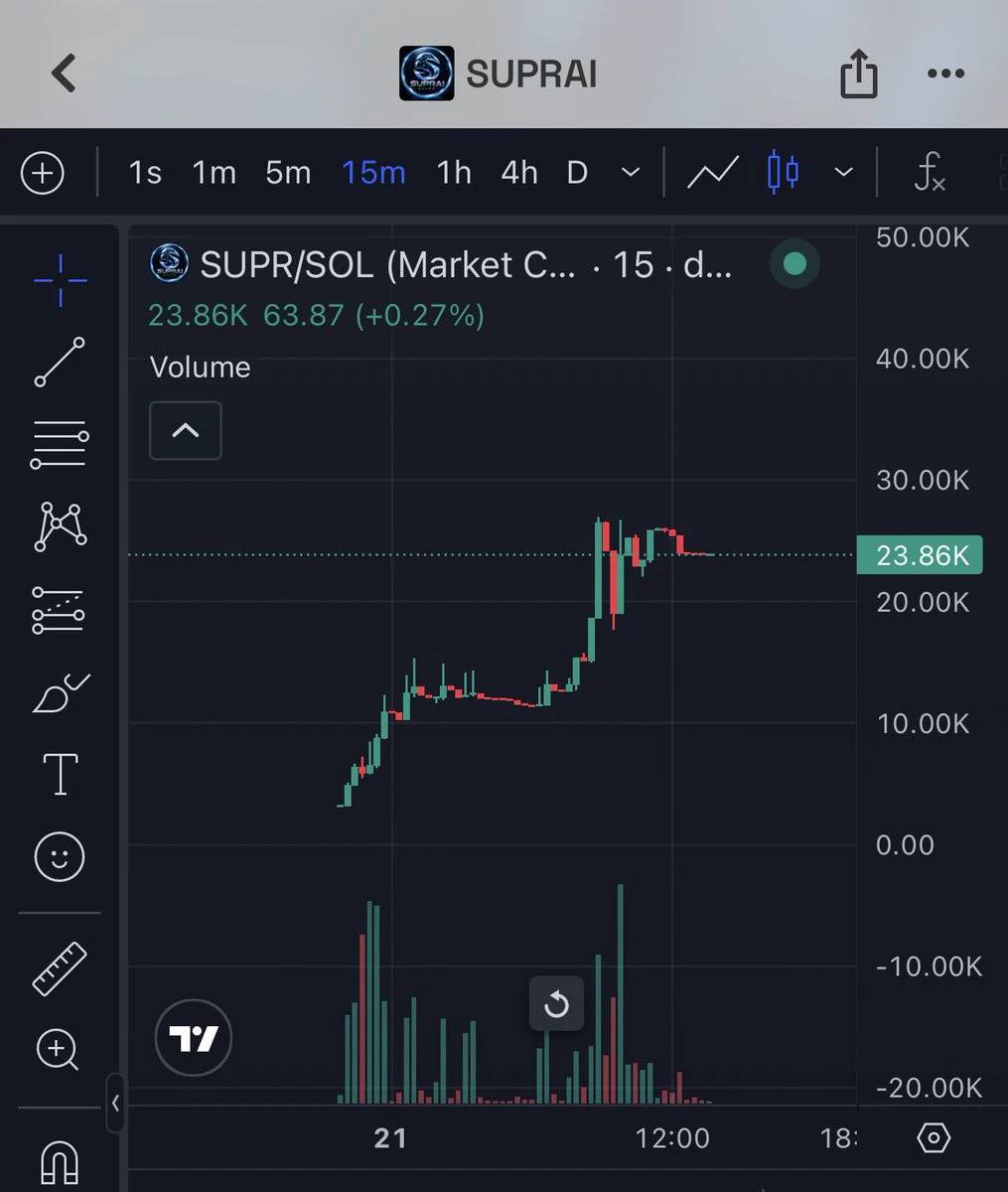1008x1192 pixels.
Task: Click the +0.27% change value
Action: click(x=418, y=316)
